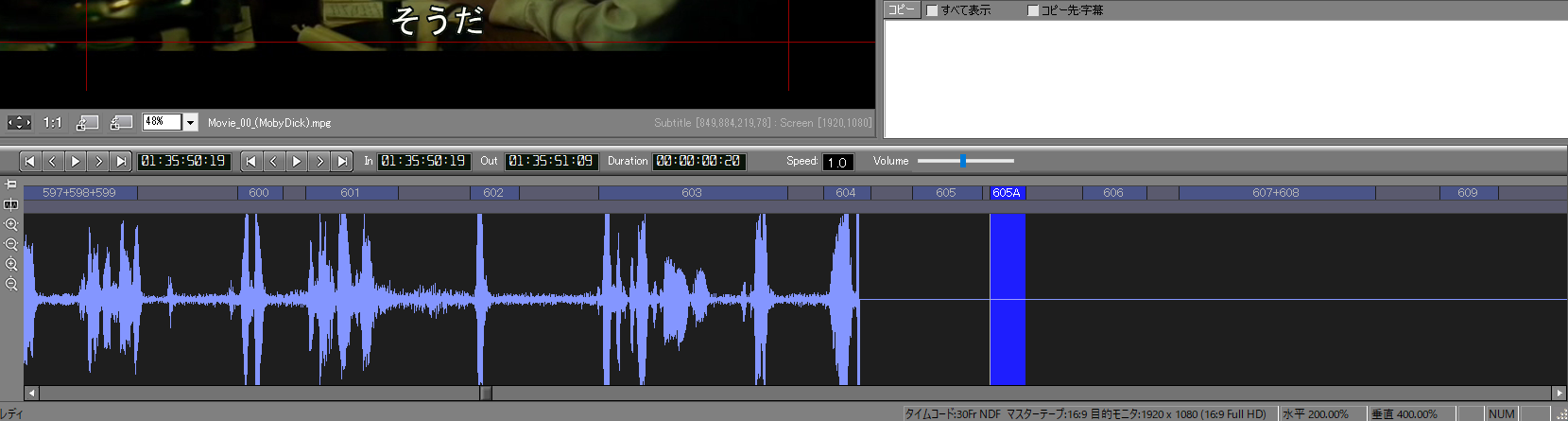Go to the last subtitle in the second transport group
This screenshot has width=1568, height=421.
tap(342, 161)
